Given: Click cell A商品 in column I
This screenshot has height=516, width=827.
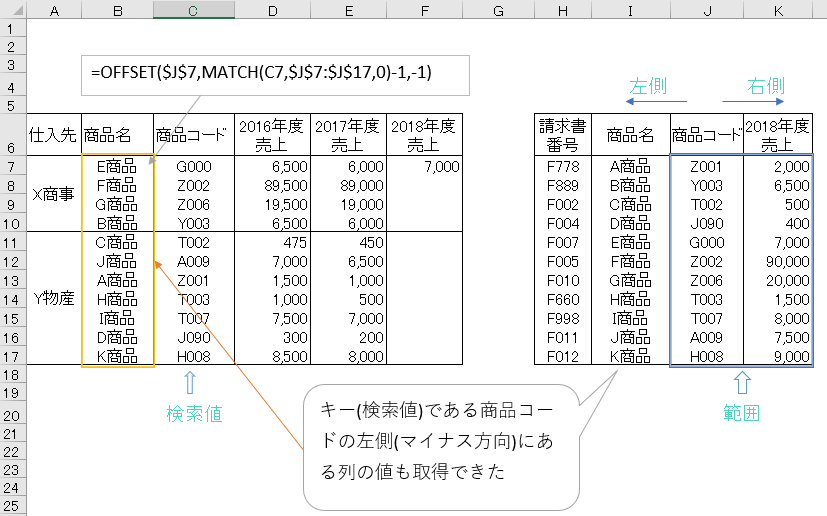Looking at the screenshot, I should click(630, 167).
